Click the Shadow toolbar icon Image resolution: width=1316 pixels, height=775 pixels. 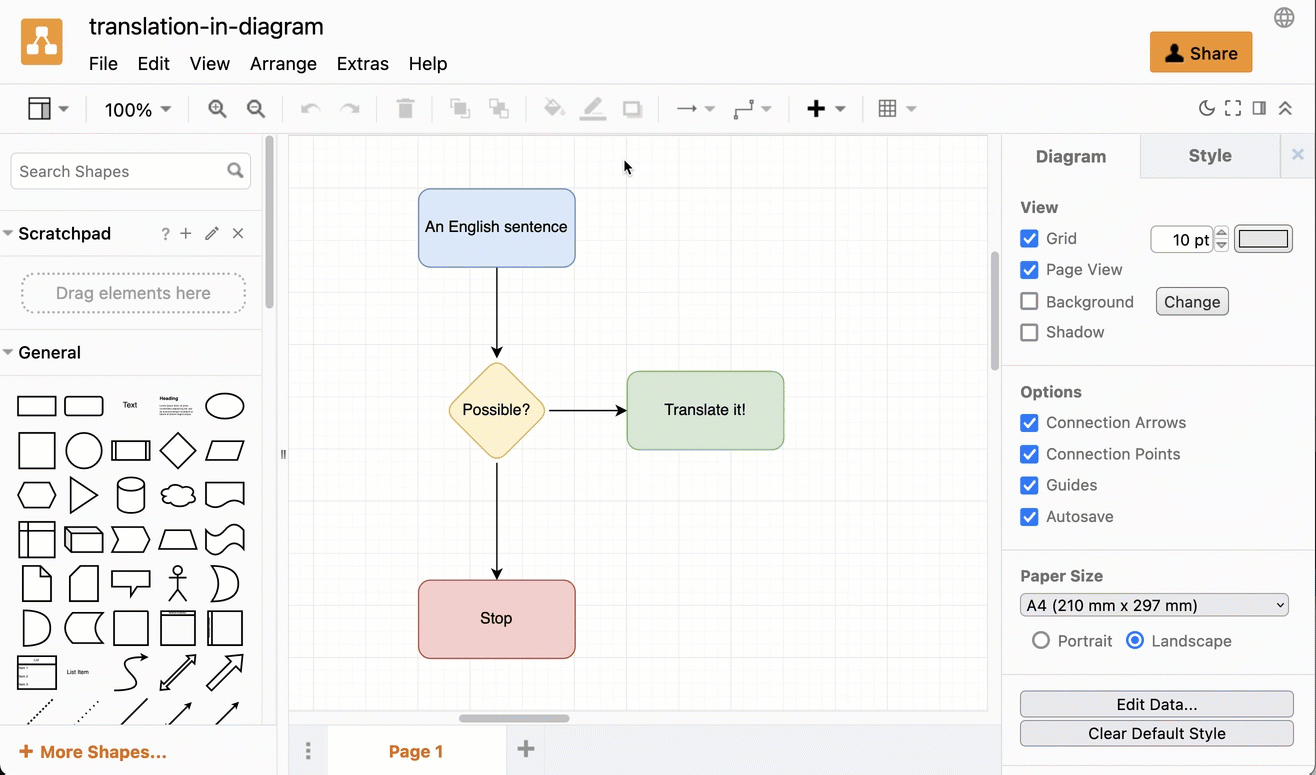(x=632, y=108)
